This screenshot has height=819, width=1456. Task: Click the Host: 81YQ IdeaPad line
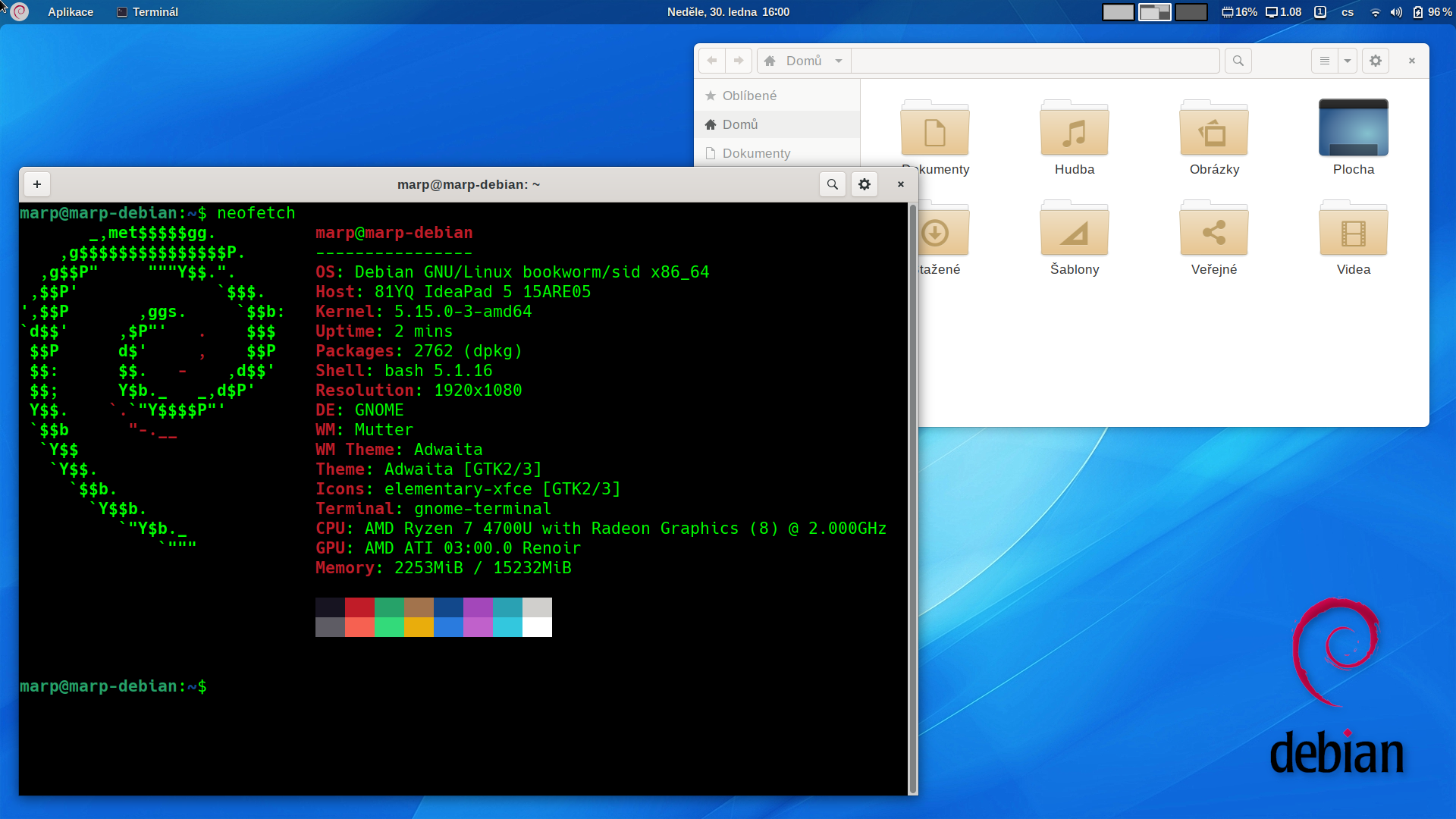[x=453, y=292]
